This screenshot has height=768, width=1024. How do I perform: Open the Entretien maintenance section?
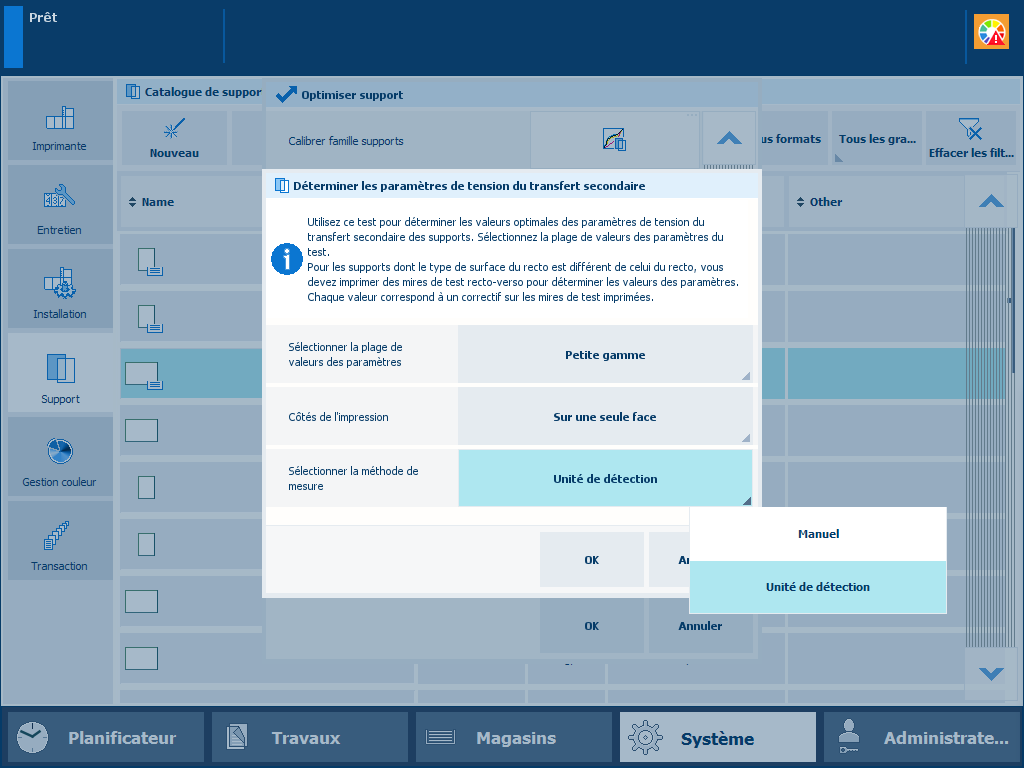[60, 206]
